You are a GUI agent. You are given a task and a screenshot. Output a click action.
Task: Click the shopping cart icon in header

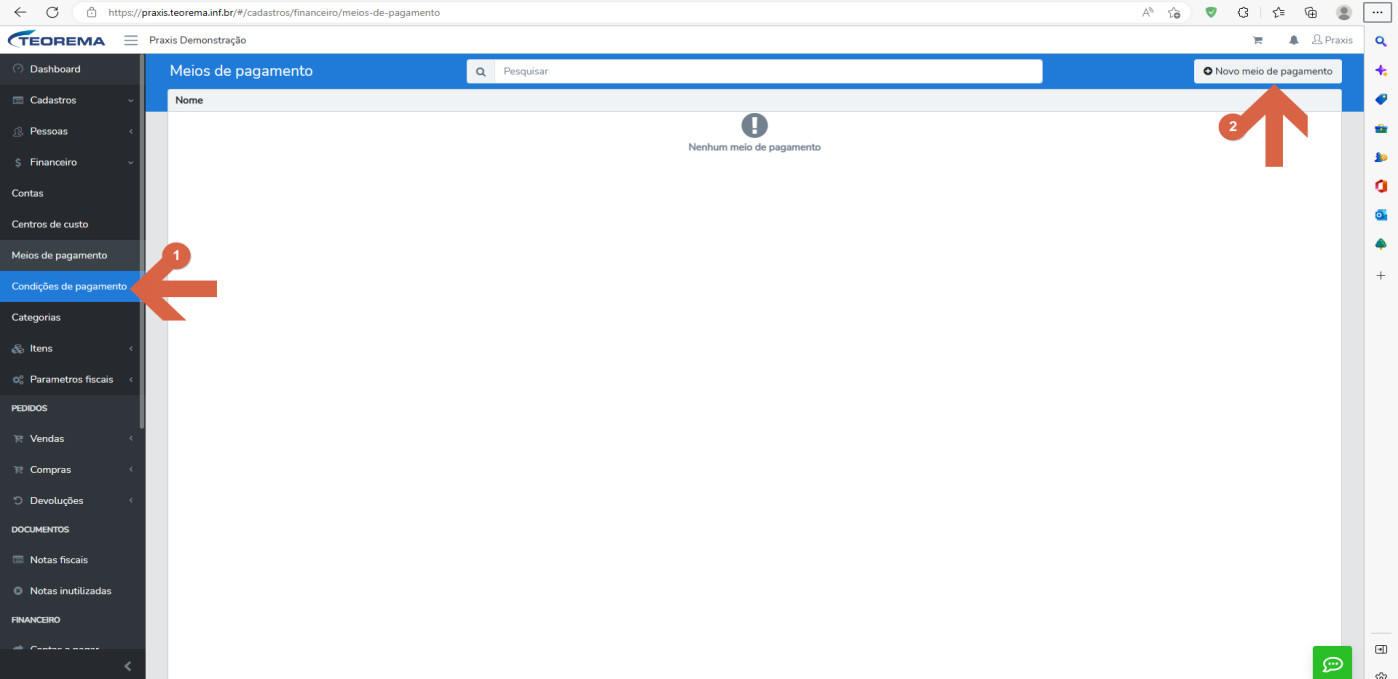click(1257, 40)
